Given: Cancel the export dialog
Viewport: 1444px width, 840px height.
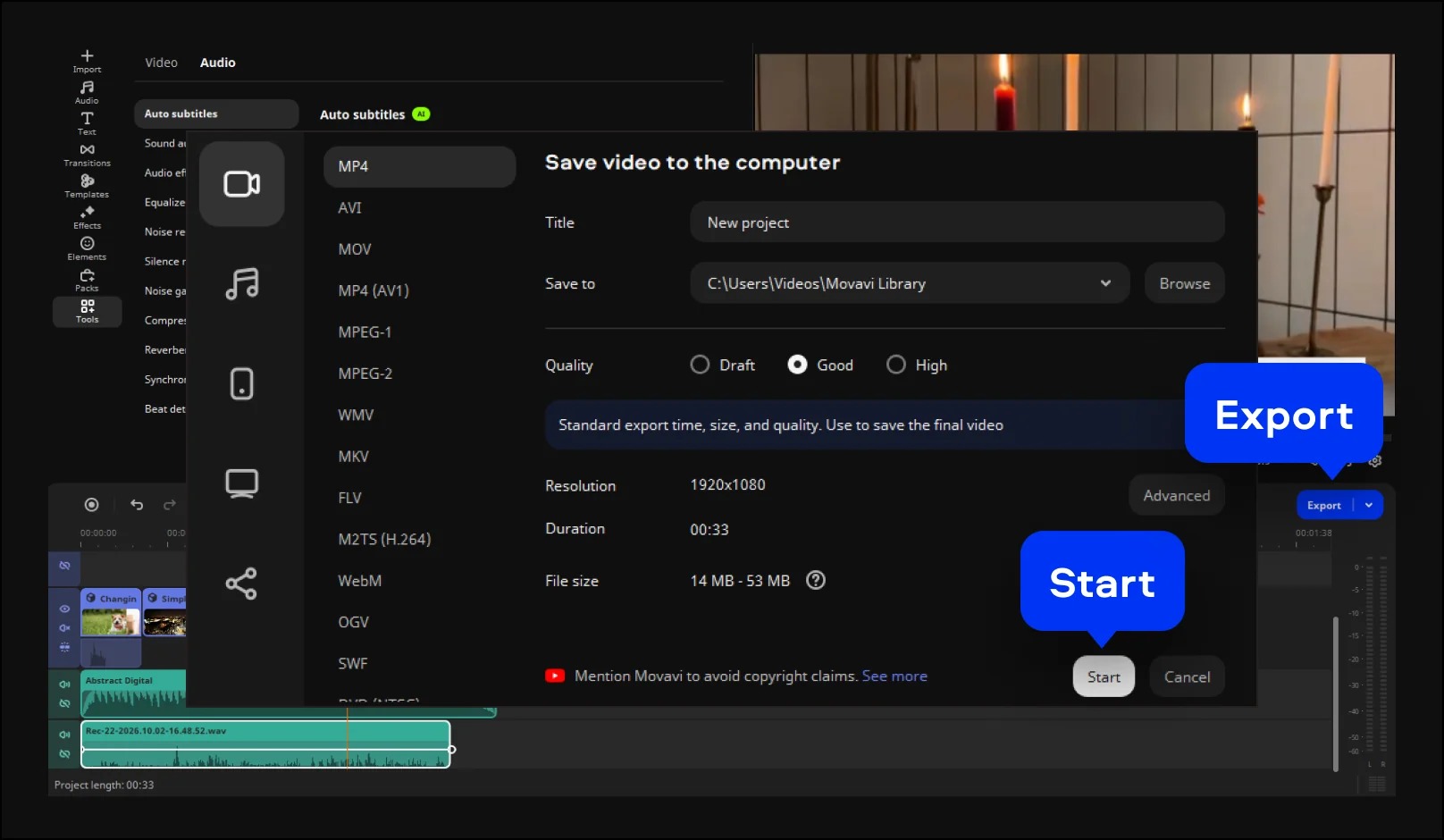Looking at the screenshot, I should click(1187, 676).
